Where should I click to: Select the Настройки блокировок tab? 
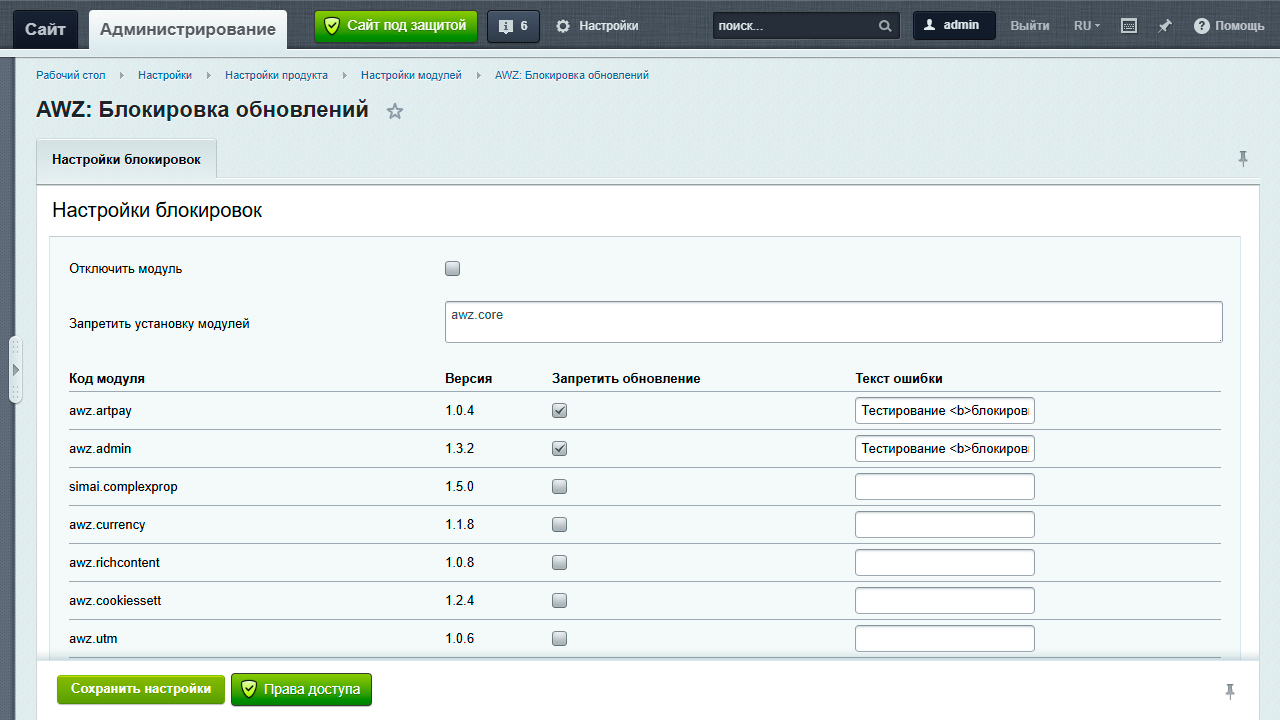pyautogui.click(x=126, y=160)
